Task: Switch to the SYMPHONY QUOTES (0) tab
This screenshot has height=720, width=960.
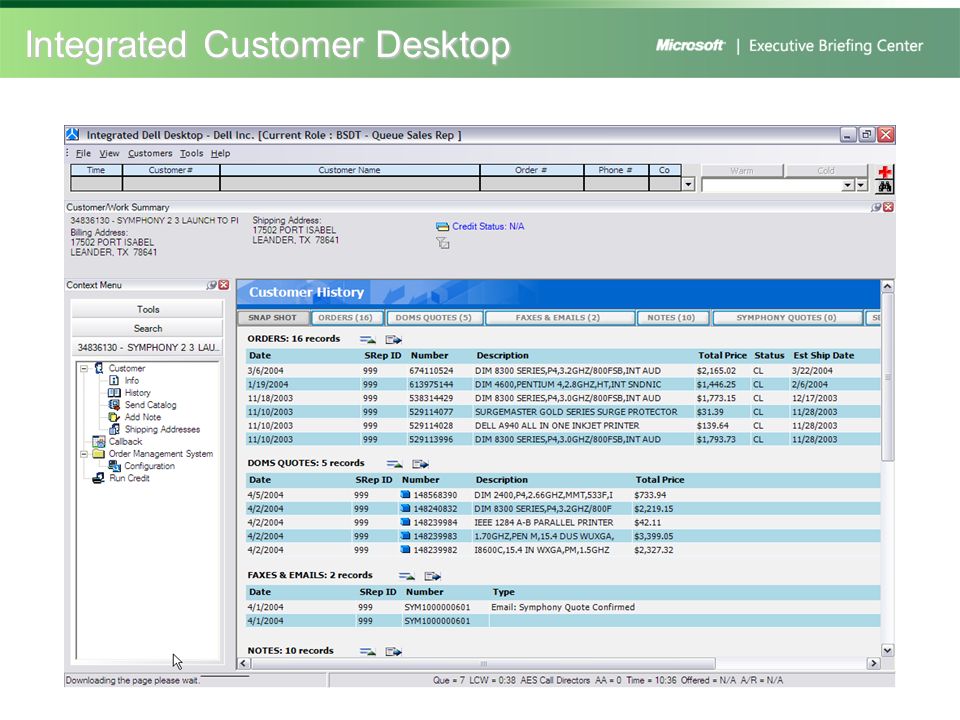Action: point(787,318)
